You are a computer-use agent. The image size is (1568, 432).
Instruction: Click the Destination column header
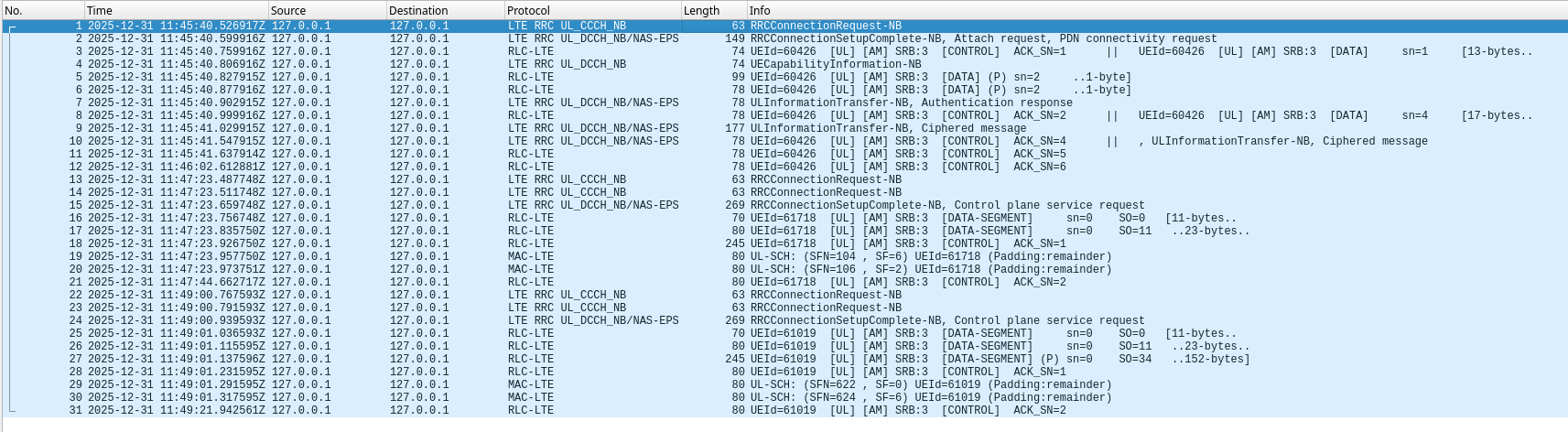click(444, 10)
